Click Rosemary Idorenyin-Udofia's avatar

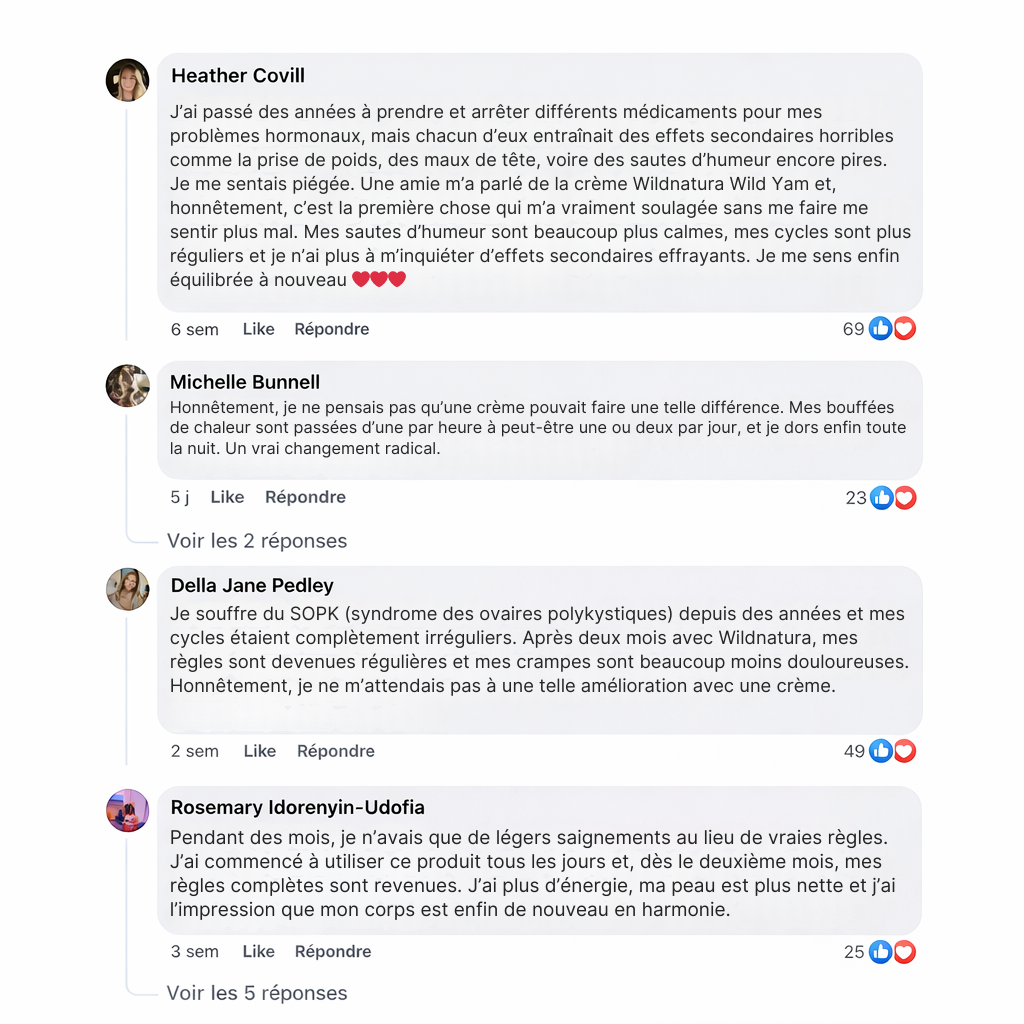pos(127,810)
